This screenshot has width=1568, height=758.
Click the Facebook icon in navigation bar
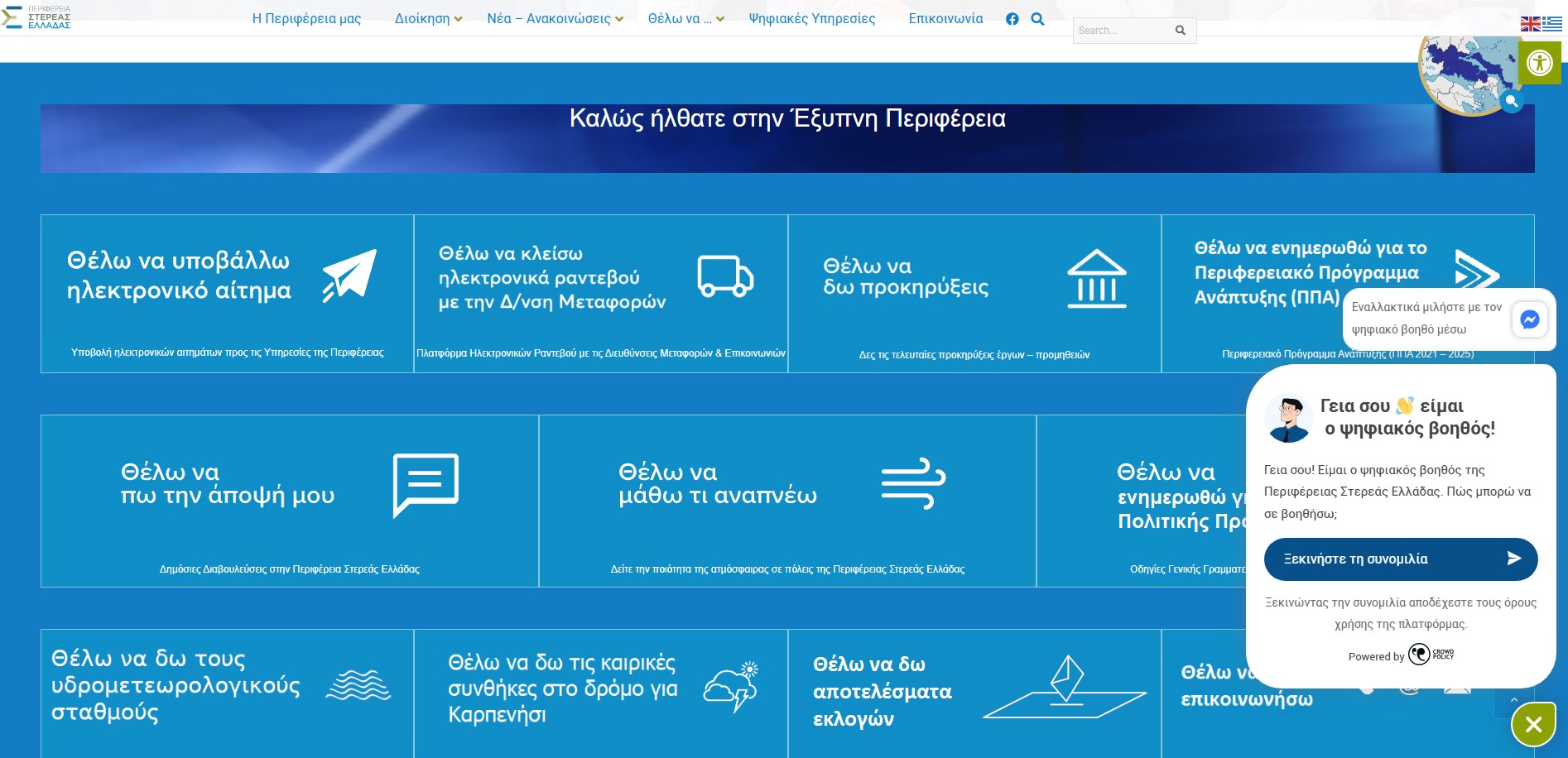click(1012, 19)
